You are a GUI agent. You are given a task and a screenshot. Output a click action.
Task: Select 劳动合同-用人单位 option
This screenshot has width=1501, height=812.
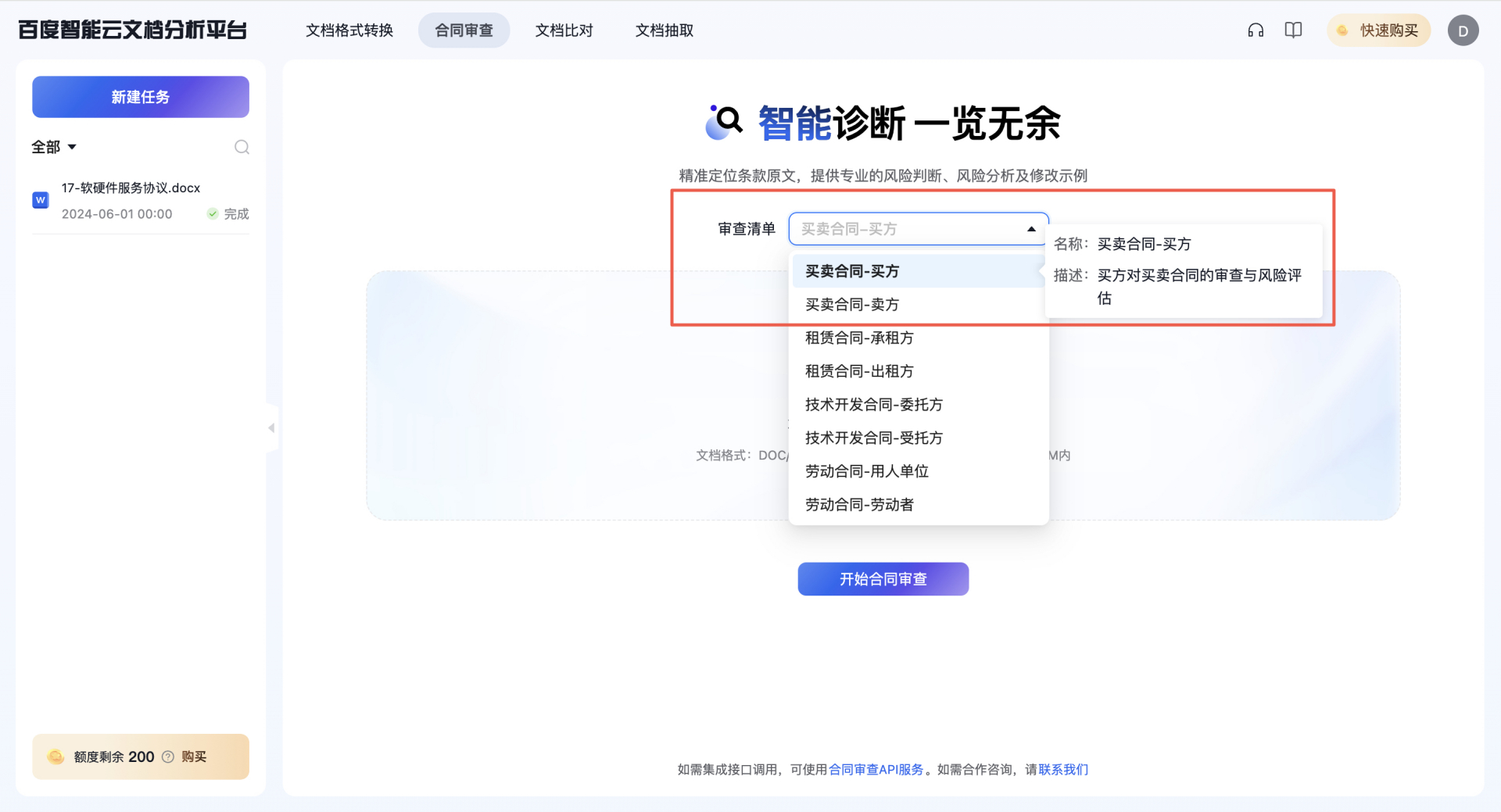click(x=919, y=471)
